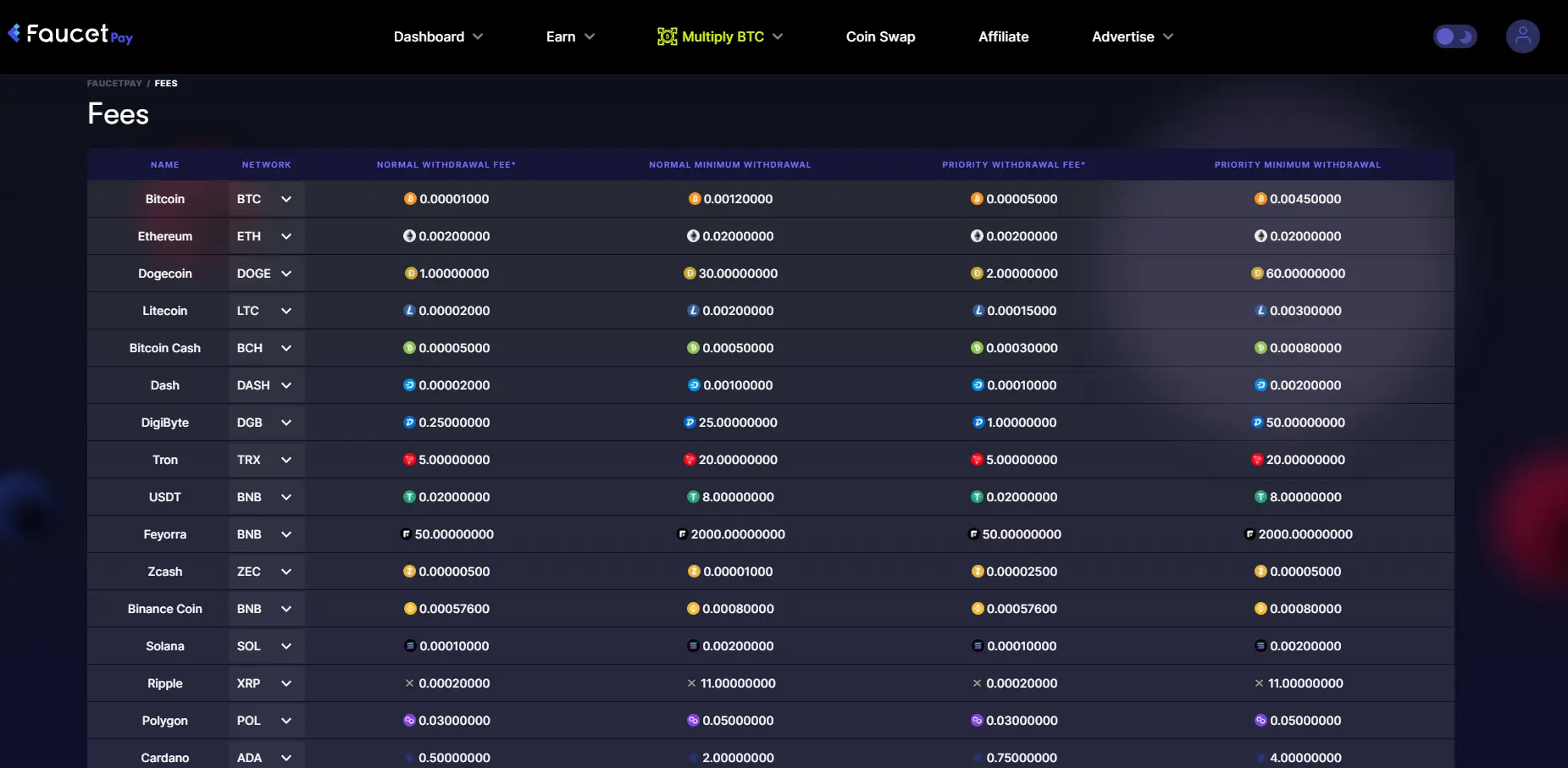1568x768 pixels.
Task: Click Feyorra icon beside normal minimum 2000.00000000
Action: pos(682,534)
